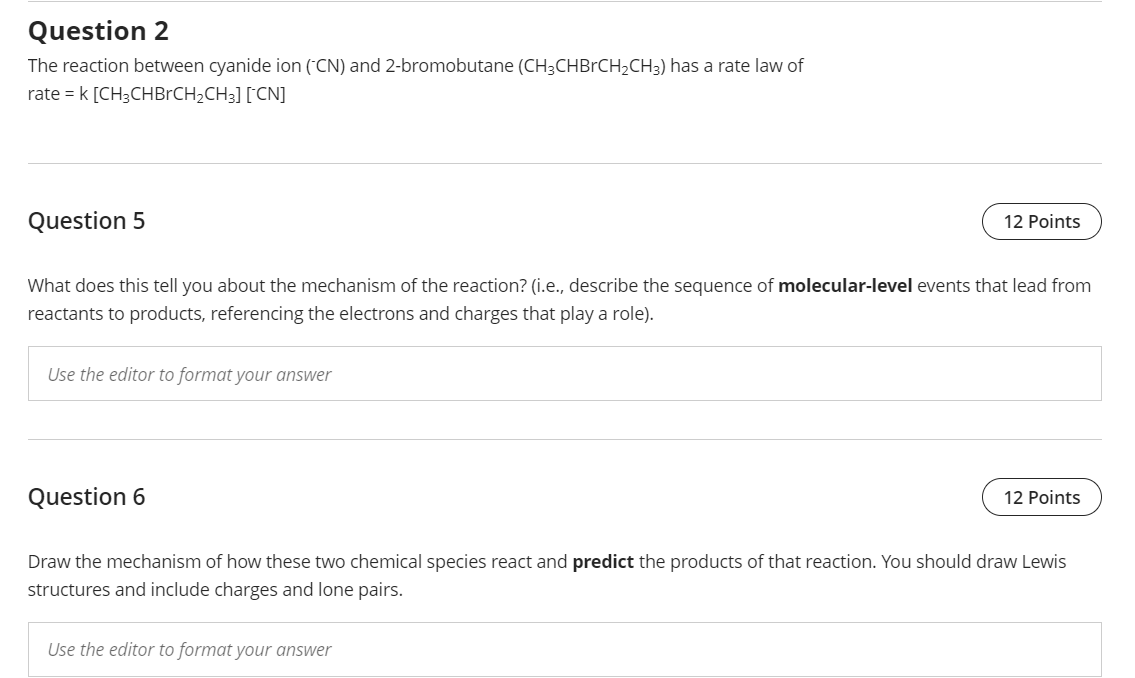This screenshot has height=678, width=1135.
Task: Click the 2-bromobutane formula in Question 2
Action: click(590, 65)
